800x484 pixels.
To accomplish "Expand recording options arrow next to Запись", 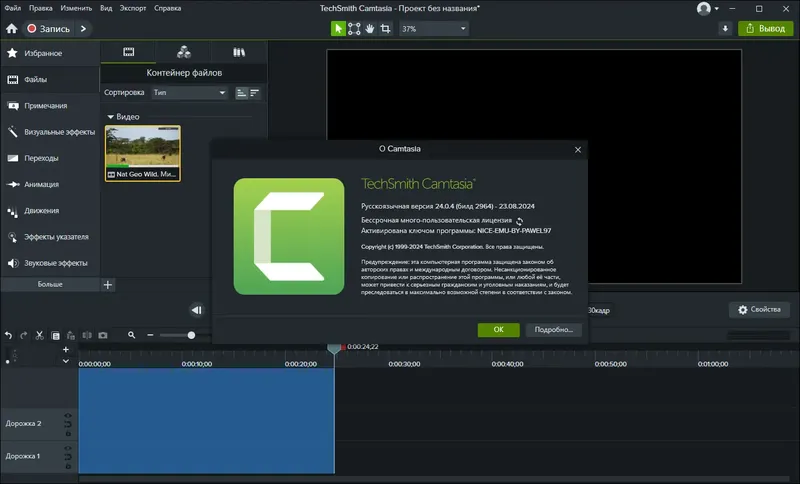I will pos(83,29).
